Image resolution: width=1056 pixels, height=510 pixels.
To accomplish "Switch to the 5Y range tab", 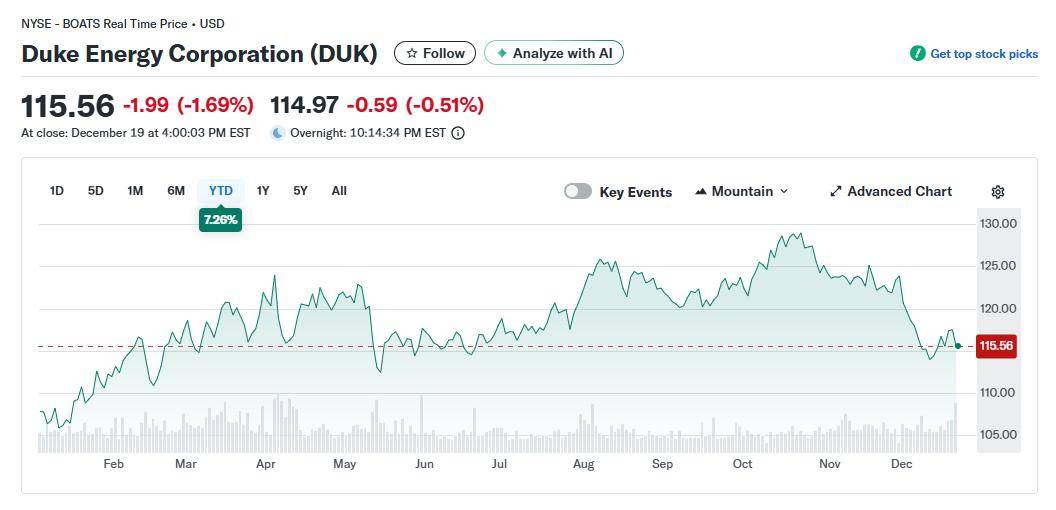I will [300, 191].
